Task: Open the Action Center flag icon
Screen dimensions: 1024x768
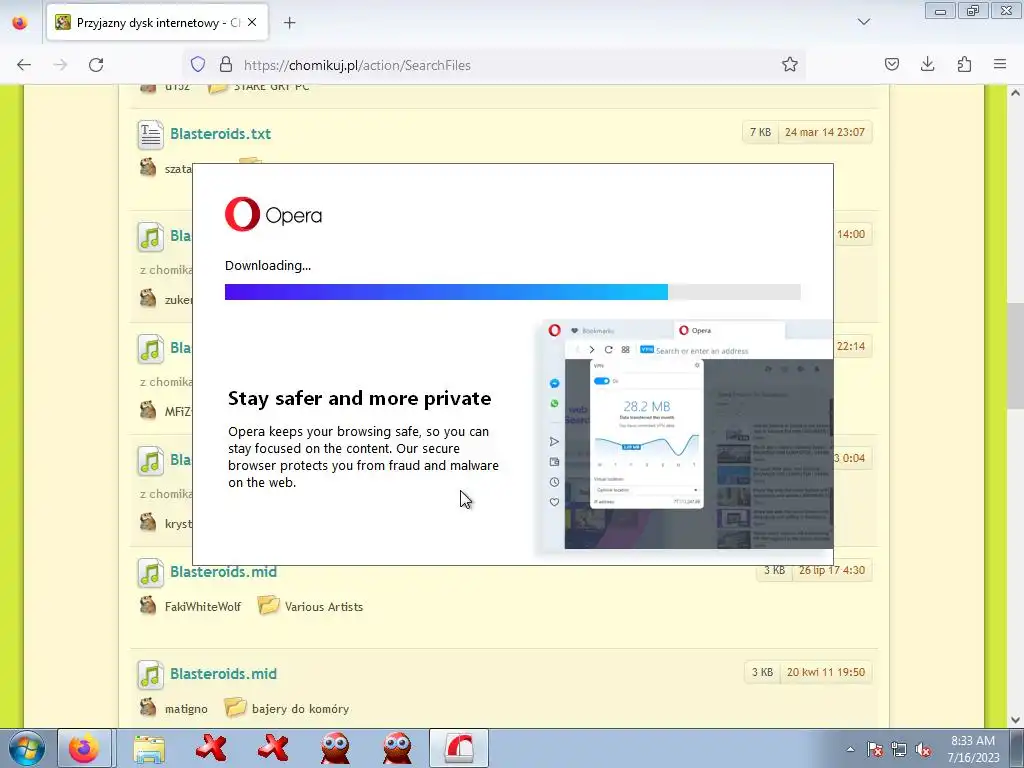Action: click(874, 749)
